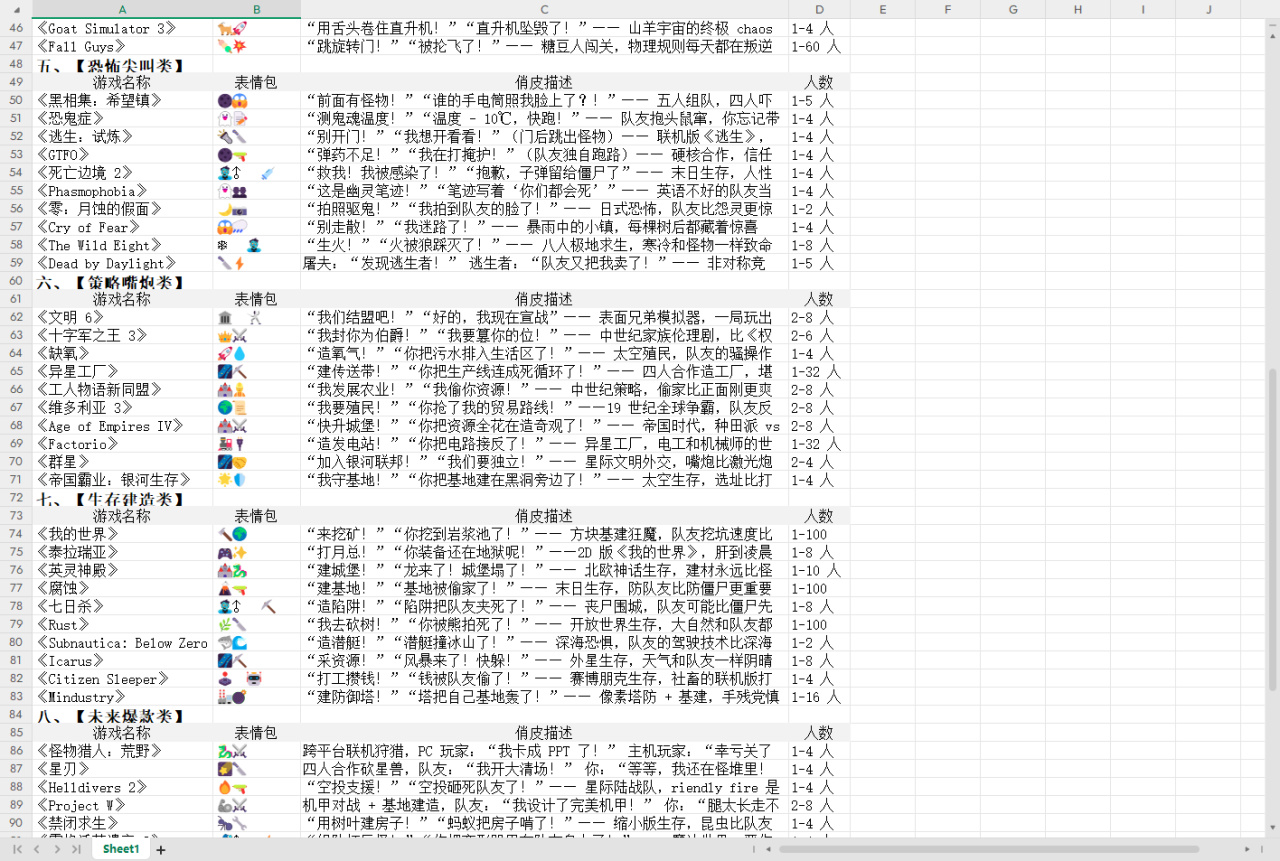Click cell 《十字军之王 3》
1280x861 pixels.
pos(122,335)
